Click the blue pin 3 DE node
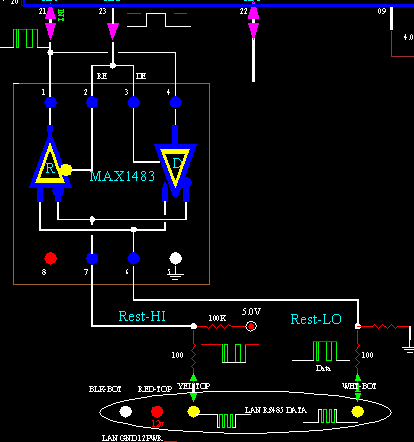The width and height of the screenshot is (414, 442). tap(134, 102)
